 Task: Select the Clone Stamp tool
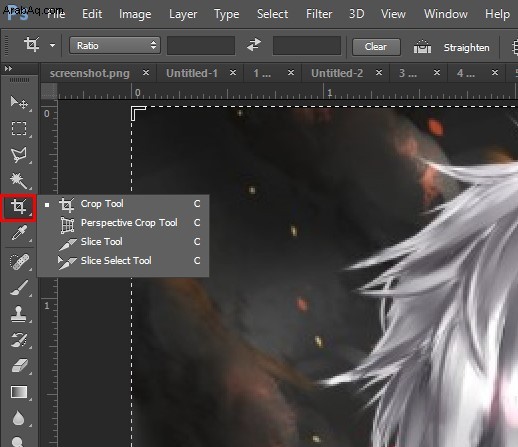point(19,314)
